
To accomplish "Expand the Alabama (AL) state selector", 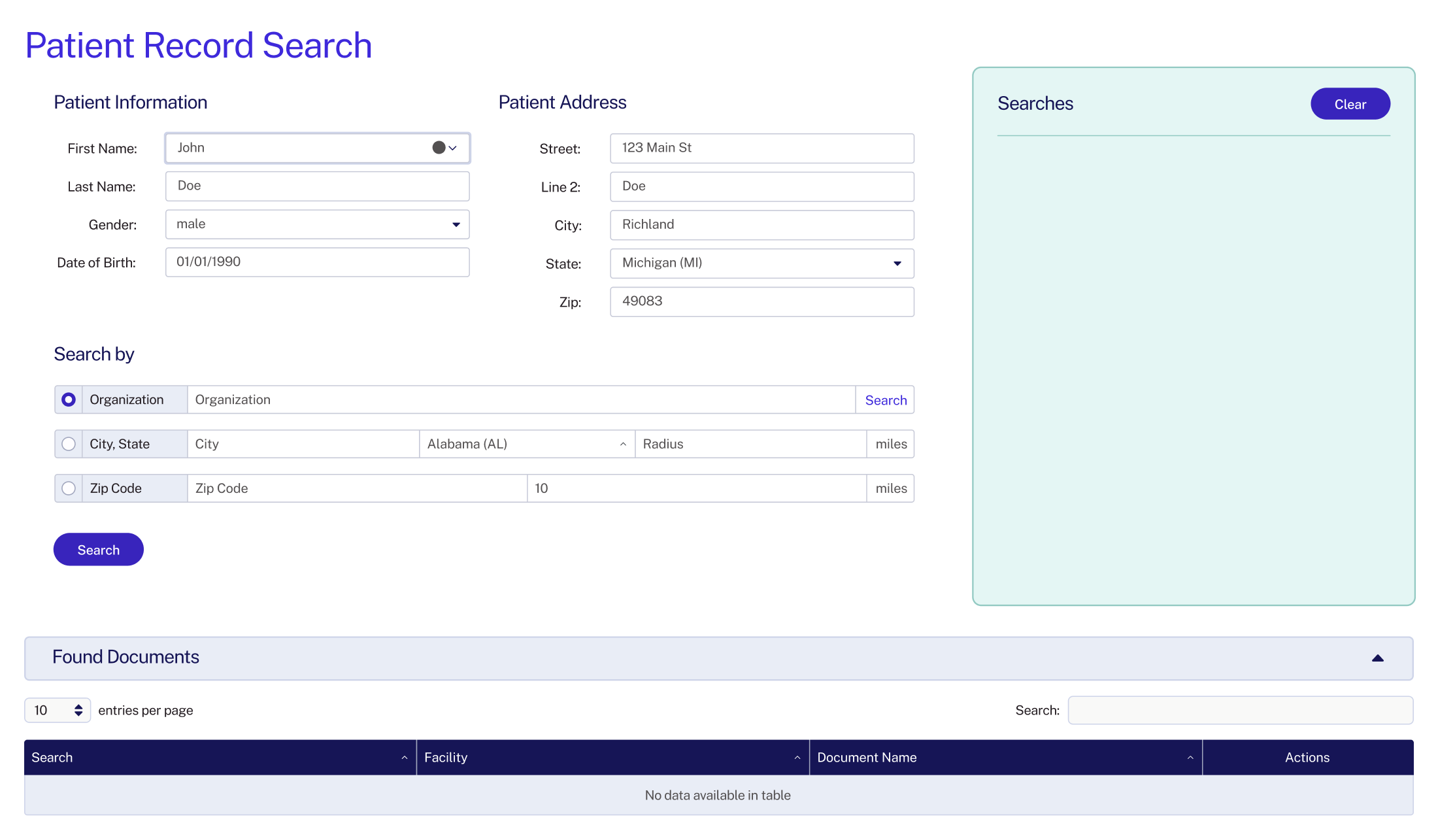I will [x=622, y=444].
